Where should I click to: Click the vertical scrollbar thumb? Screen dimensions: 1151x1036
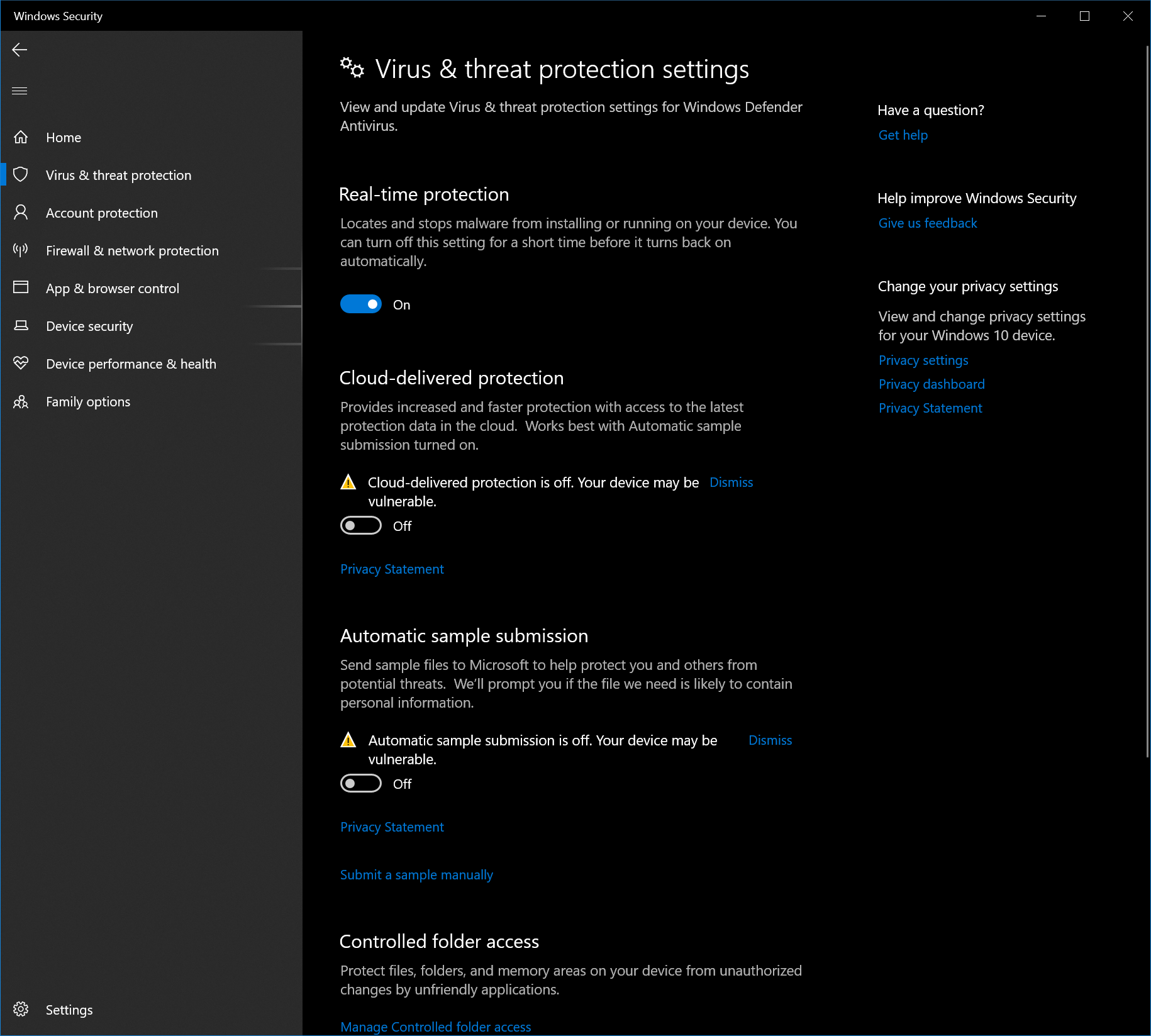point(1147,401)
